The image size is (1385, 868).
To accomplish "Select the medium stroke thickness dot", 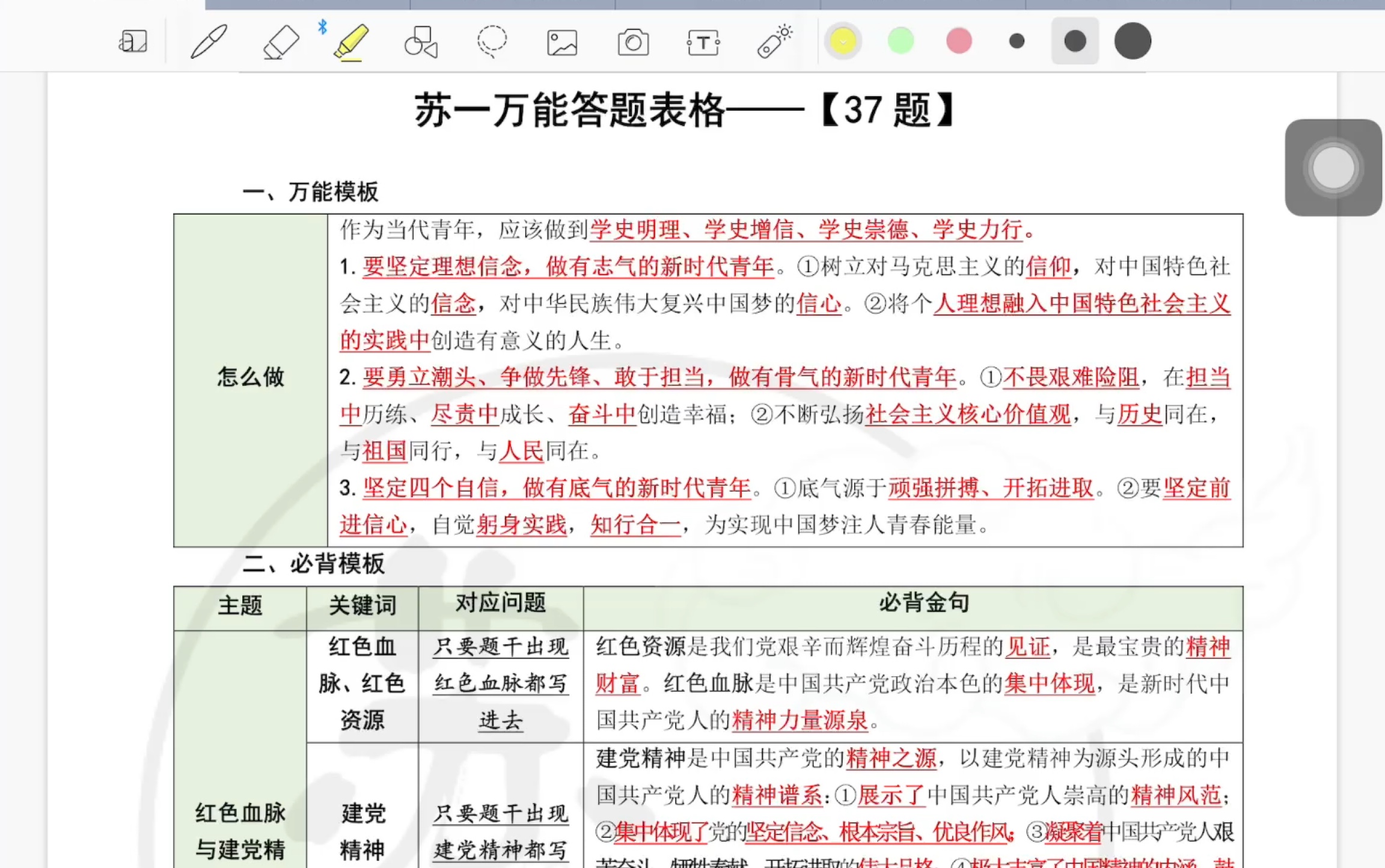I will pyautogui.click(x=1075, y=41).
